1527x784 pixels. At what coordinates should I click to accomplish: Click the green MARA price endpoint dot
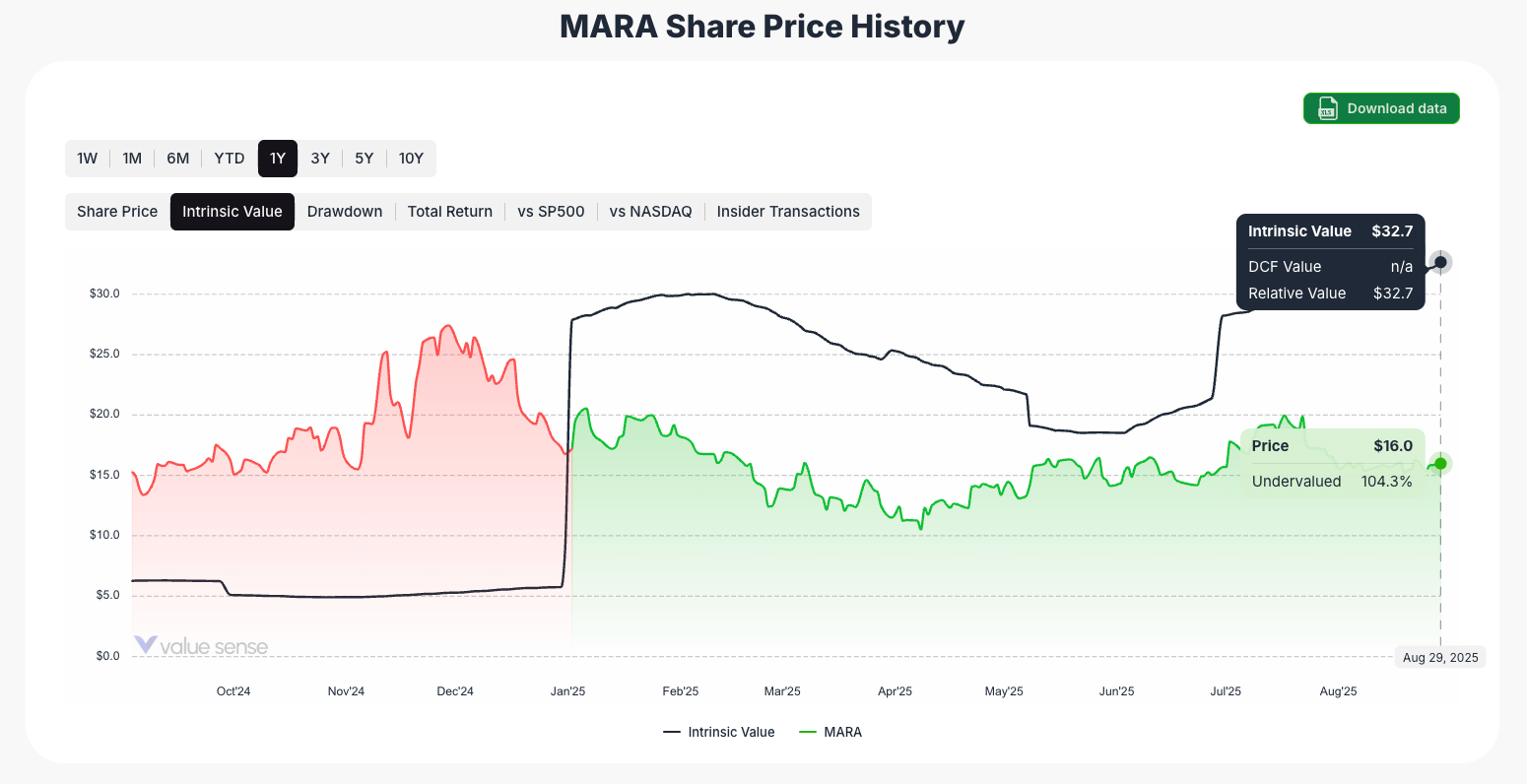pos(1439,464)
